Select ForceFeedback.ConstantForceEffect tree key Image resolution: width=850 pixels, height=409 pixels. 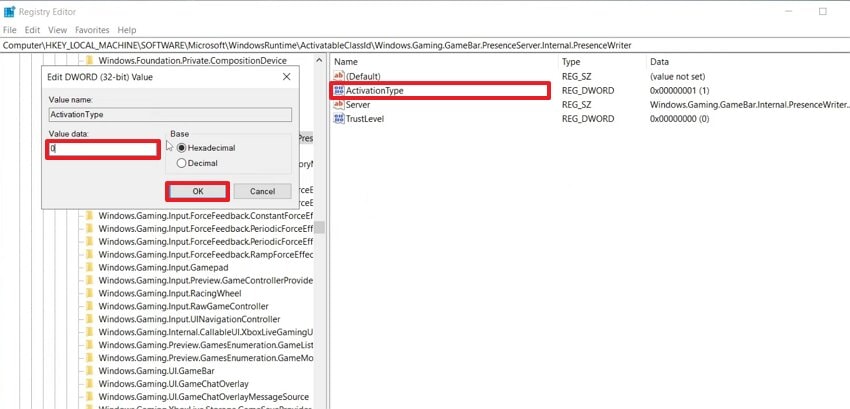[x=206, y=215]
